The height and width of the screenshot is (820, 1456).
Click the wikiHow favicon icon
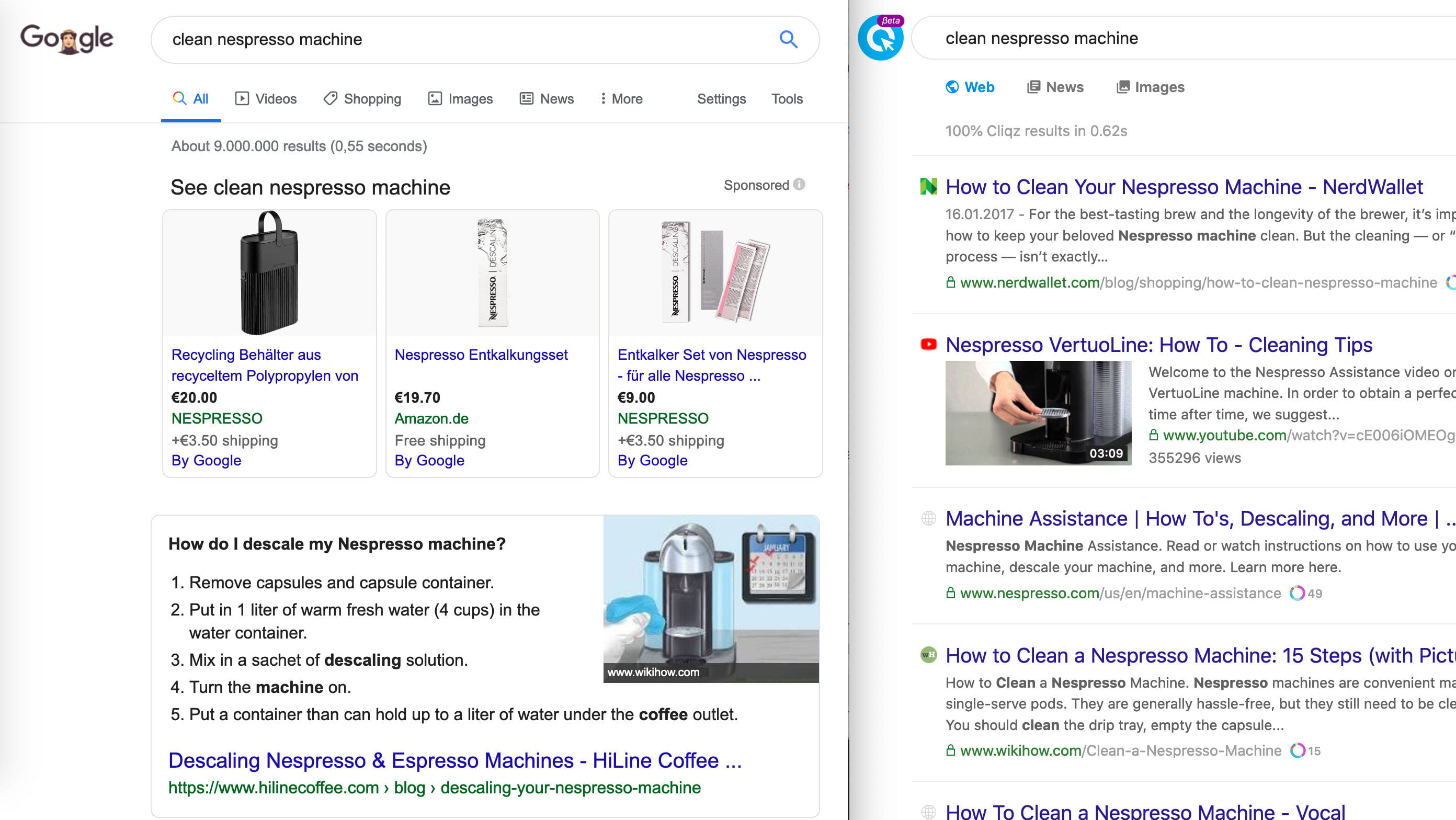(928, 654)
